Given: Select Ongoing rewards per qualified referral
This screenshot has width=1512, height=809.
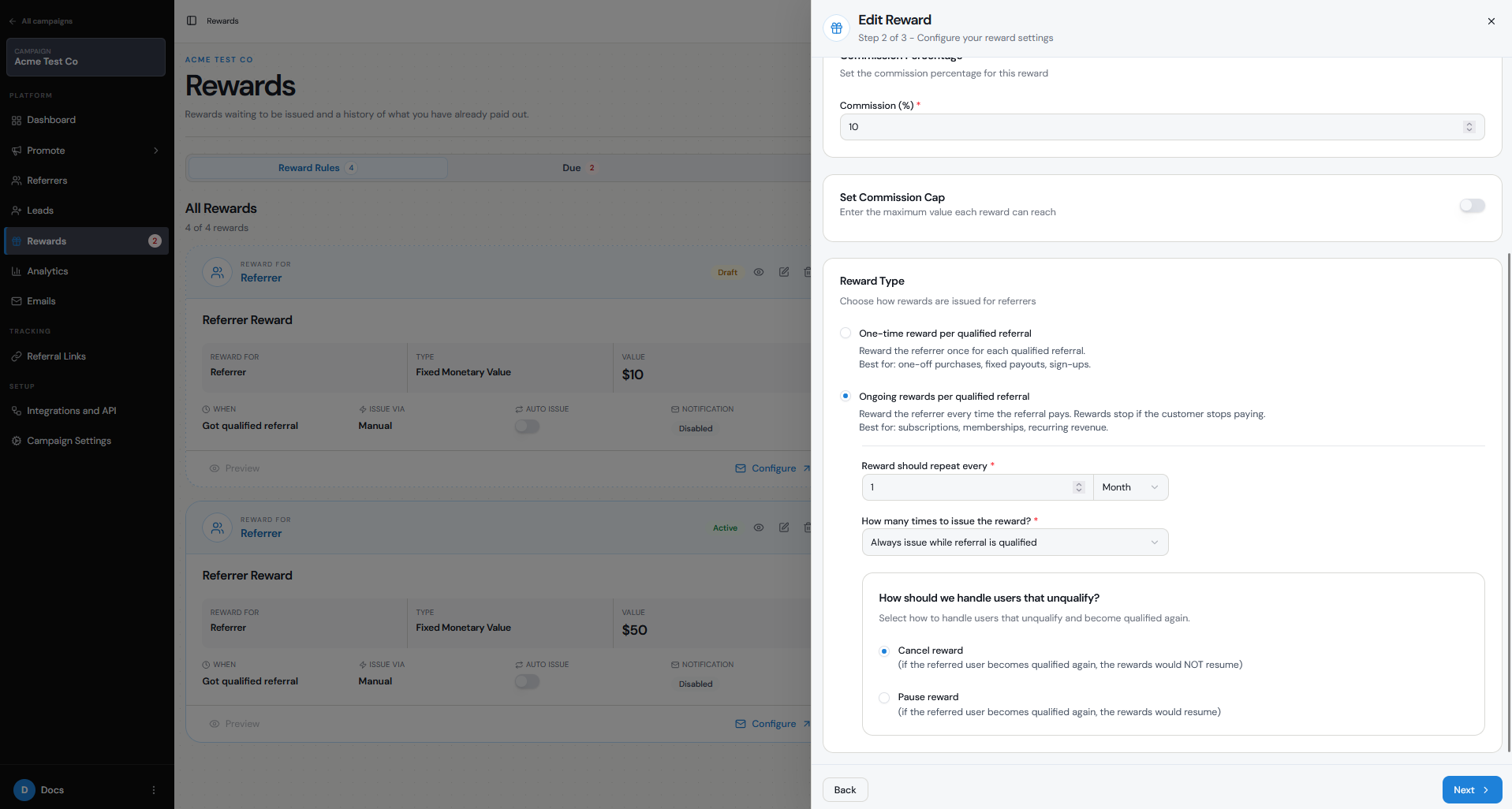Looking at the screenshot, I should pyautogui.click(x=846, y=396).
